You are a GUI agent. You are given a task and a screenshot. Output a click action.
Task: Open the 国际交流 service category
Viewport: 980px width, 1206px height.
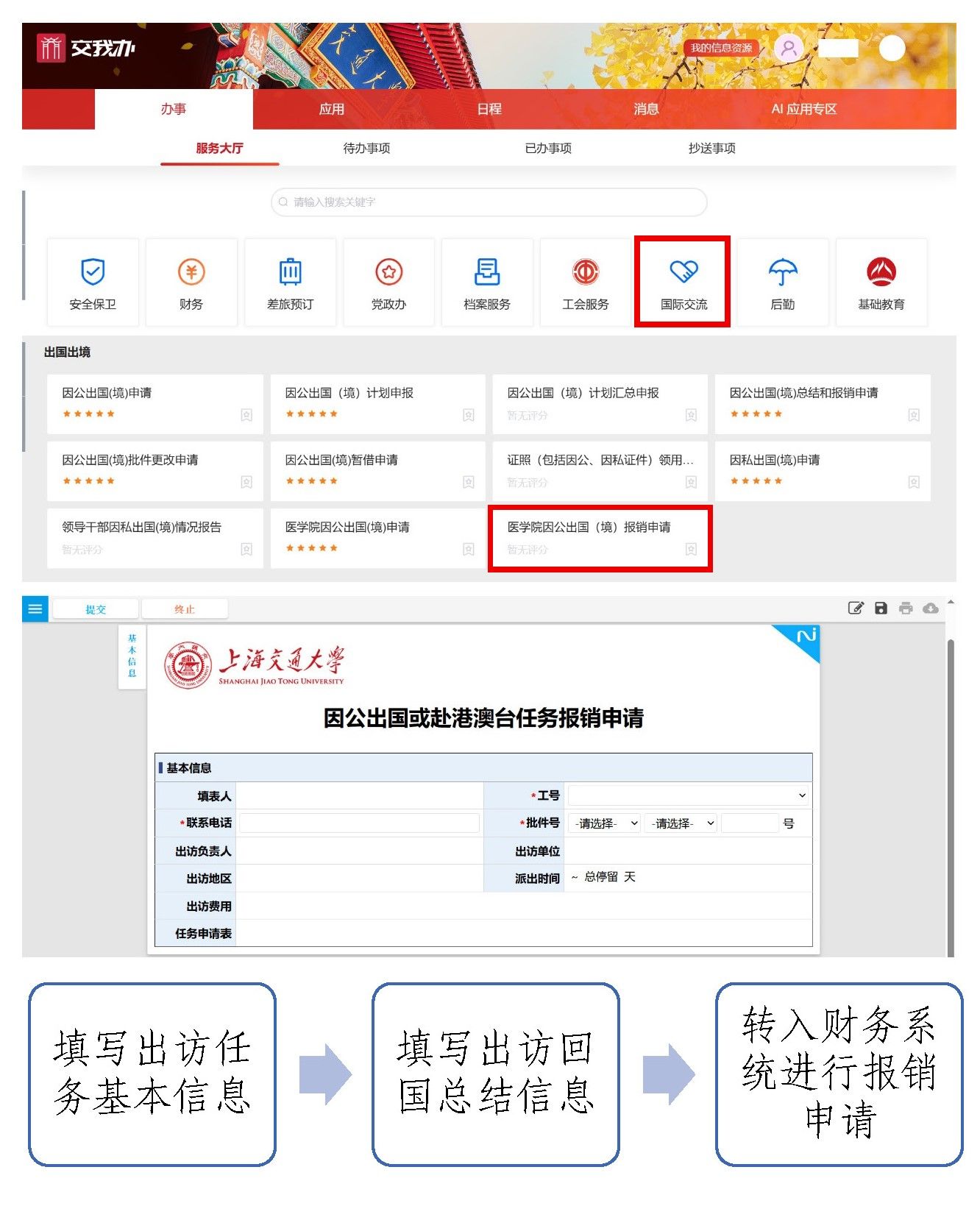tap(683, 283)
